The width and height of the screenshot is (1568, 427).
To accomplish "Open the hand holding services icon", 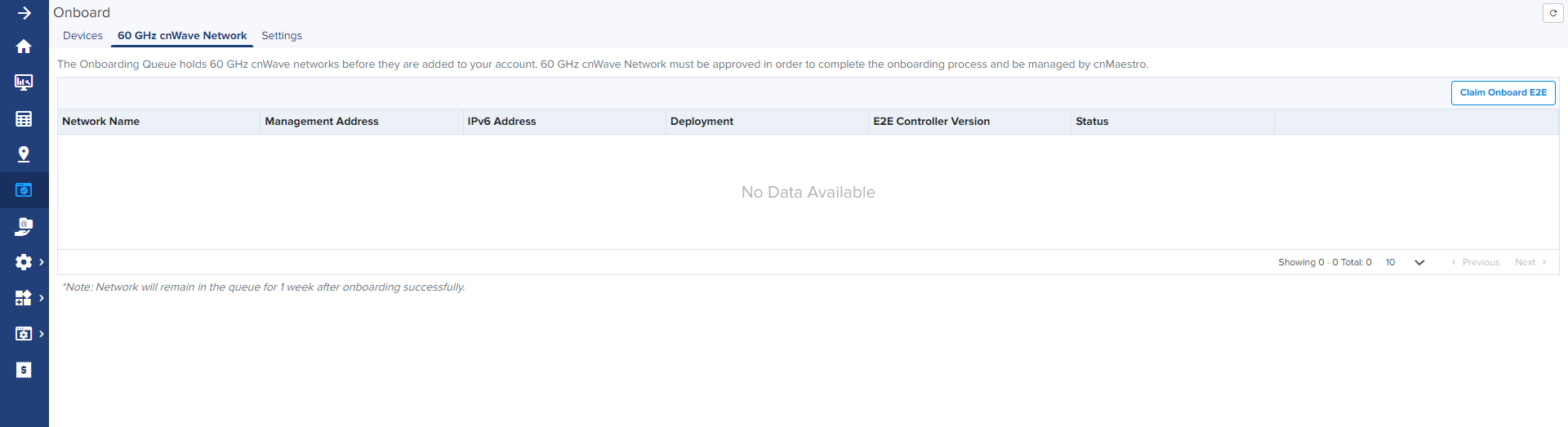I will coord(24,226).
